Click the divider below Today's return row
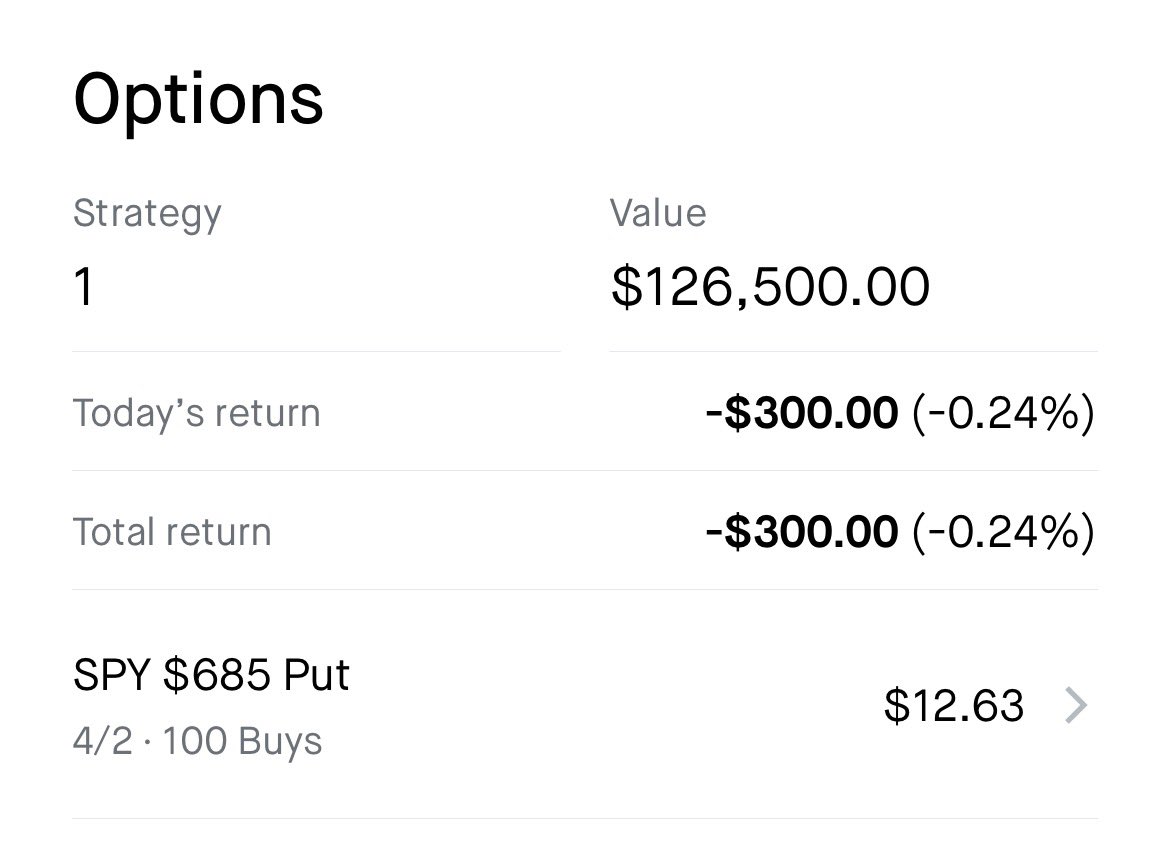 (585, 471)
